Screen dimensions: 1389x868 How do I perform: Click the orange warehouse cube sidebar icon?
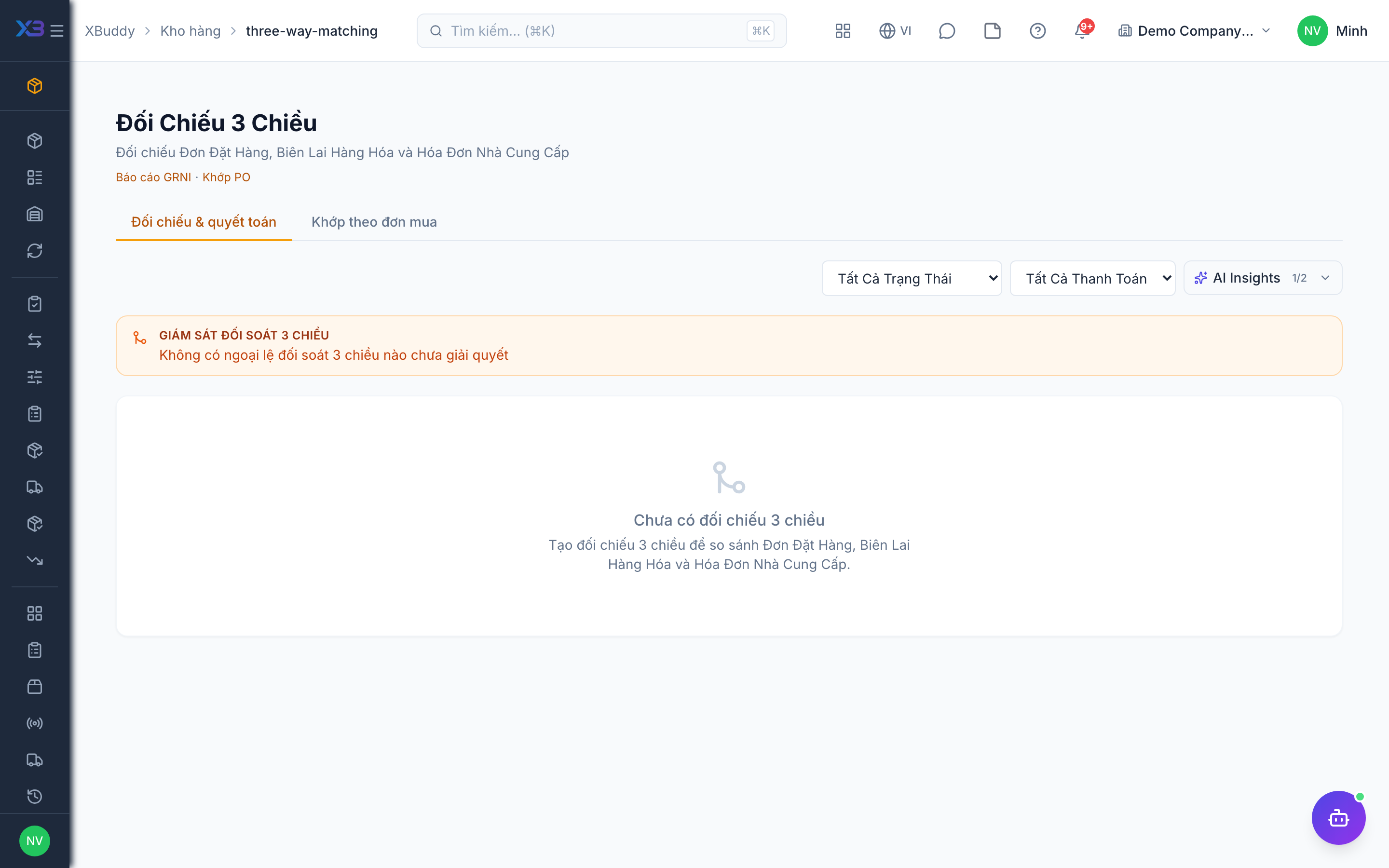click(34, 85)
